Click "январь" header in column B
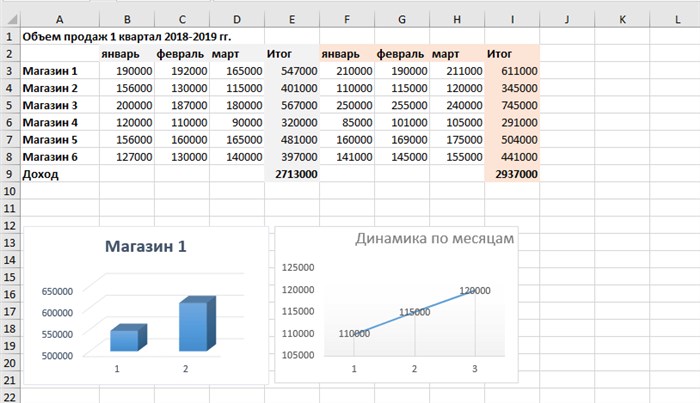Image resolution: width=700 pixels, height=403 pixels. pos(127,54)
